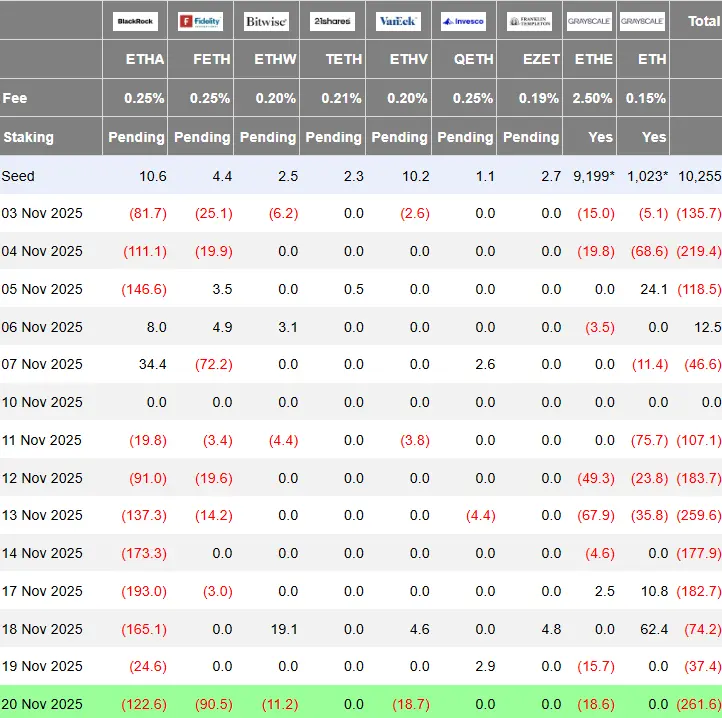
Task: Click FETH value (72.2) on 07 Nov
Action: pos(214,365)
